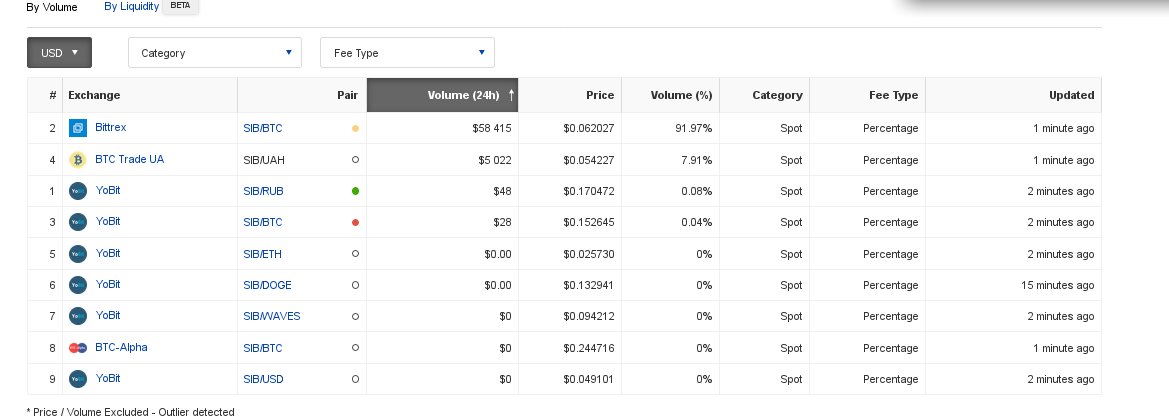
Task: Expand the Category filter dropdown
Action: pos(214,53)
